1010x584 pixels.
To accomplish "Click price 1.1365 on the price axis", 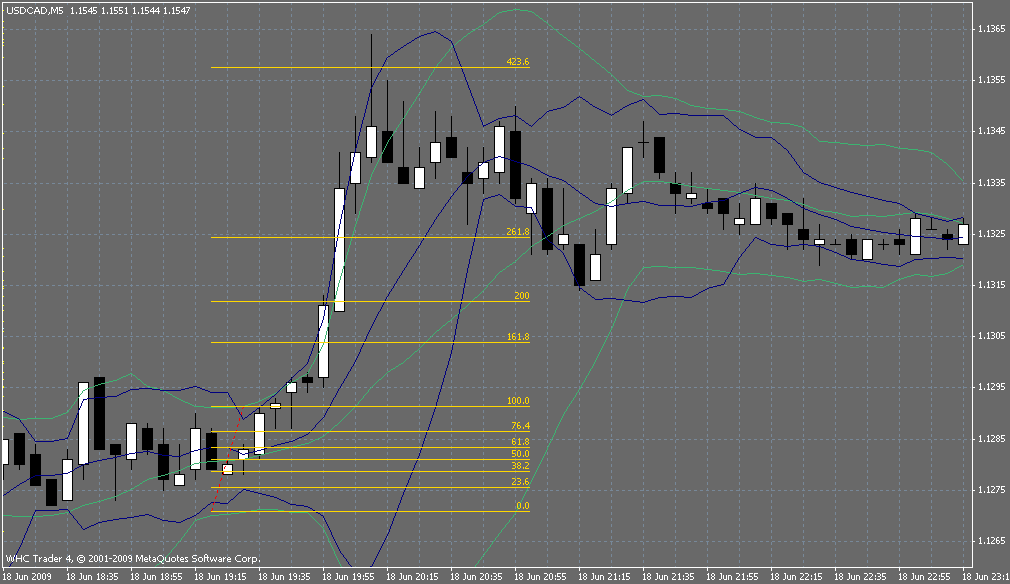I will click(x=991, y=29).
